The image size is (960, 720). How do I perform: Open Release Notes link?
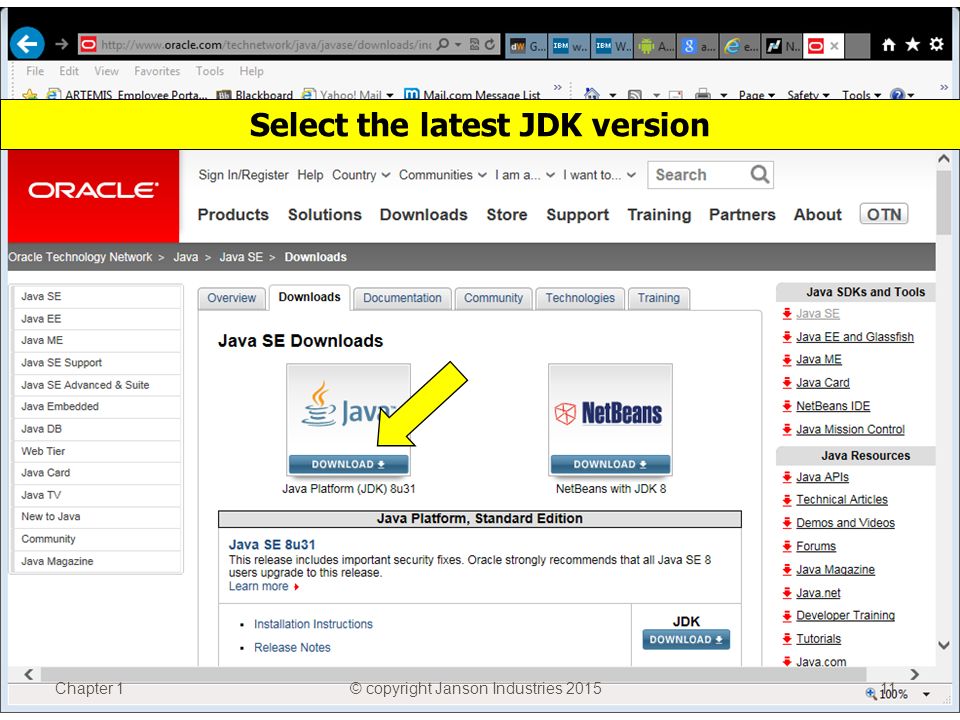click(292, 648)
